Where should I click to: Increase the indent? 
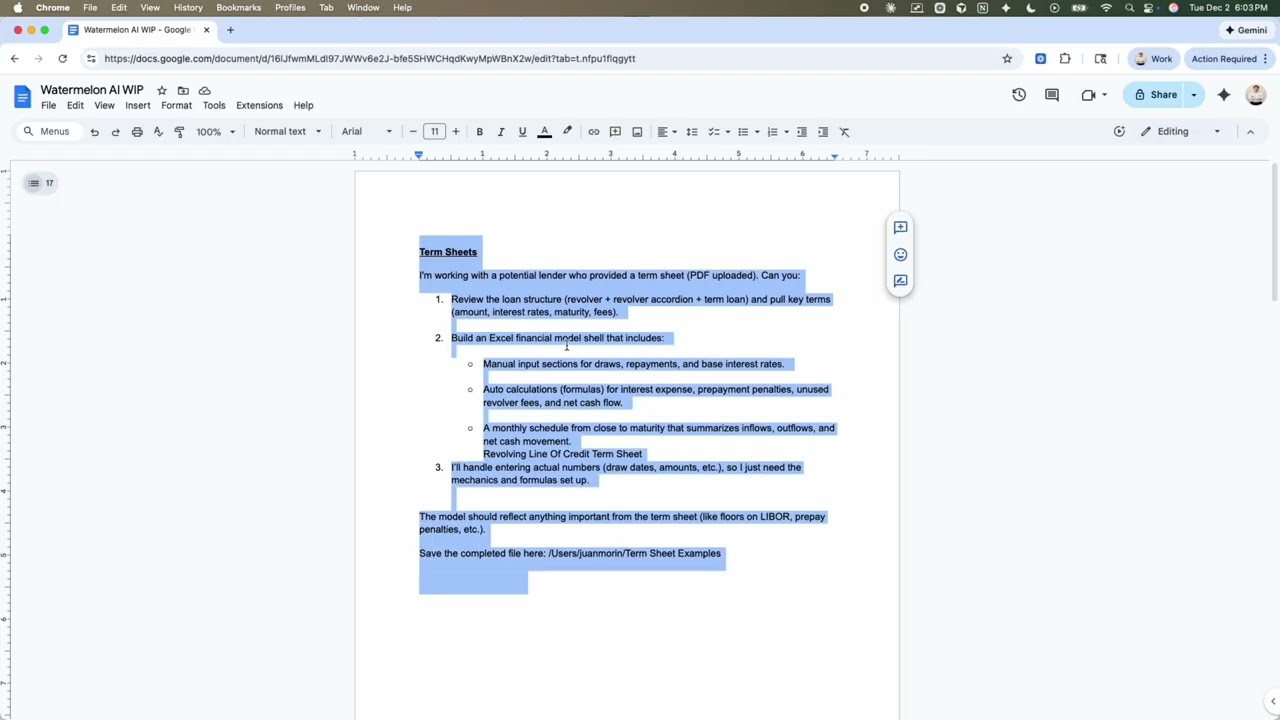pos(823,132)
